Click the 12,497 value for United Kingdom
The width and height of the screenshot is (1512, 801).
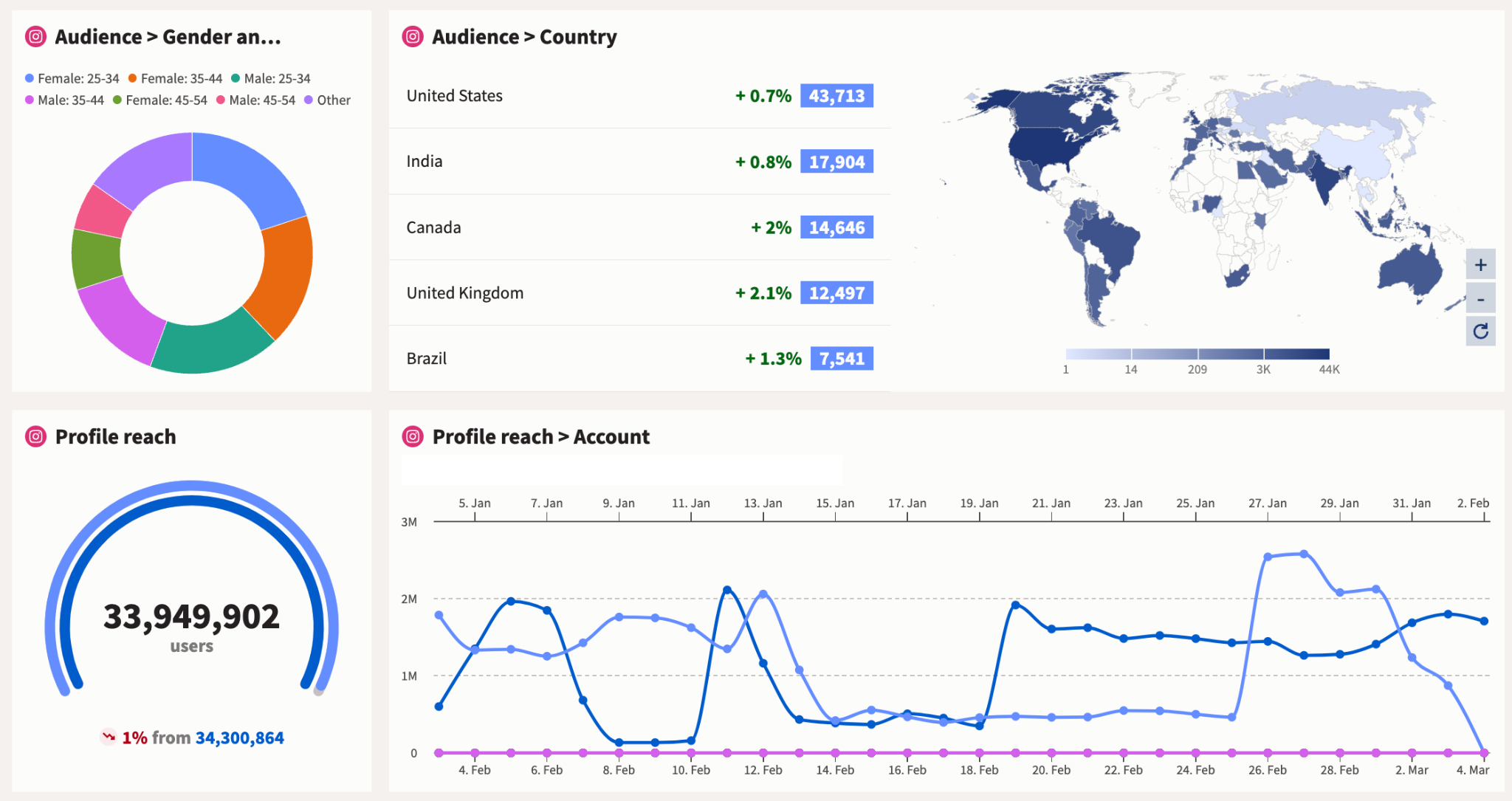point(837,292)
